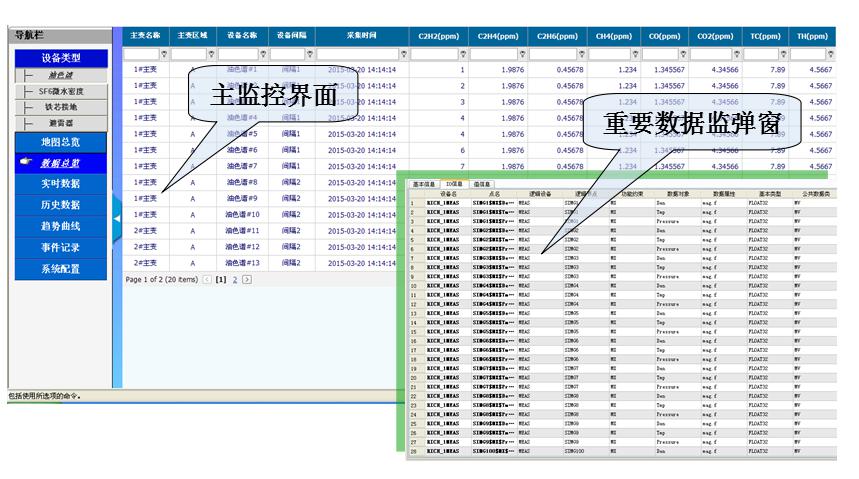This screenshot has height=479, width=859.
Task: Select the 油色谱#12 cell
Action: tap(242, 247)
